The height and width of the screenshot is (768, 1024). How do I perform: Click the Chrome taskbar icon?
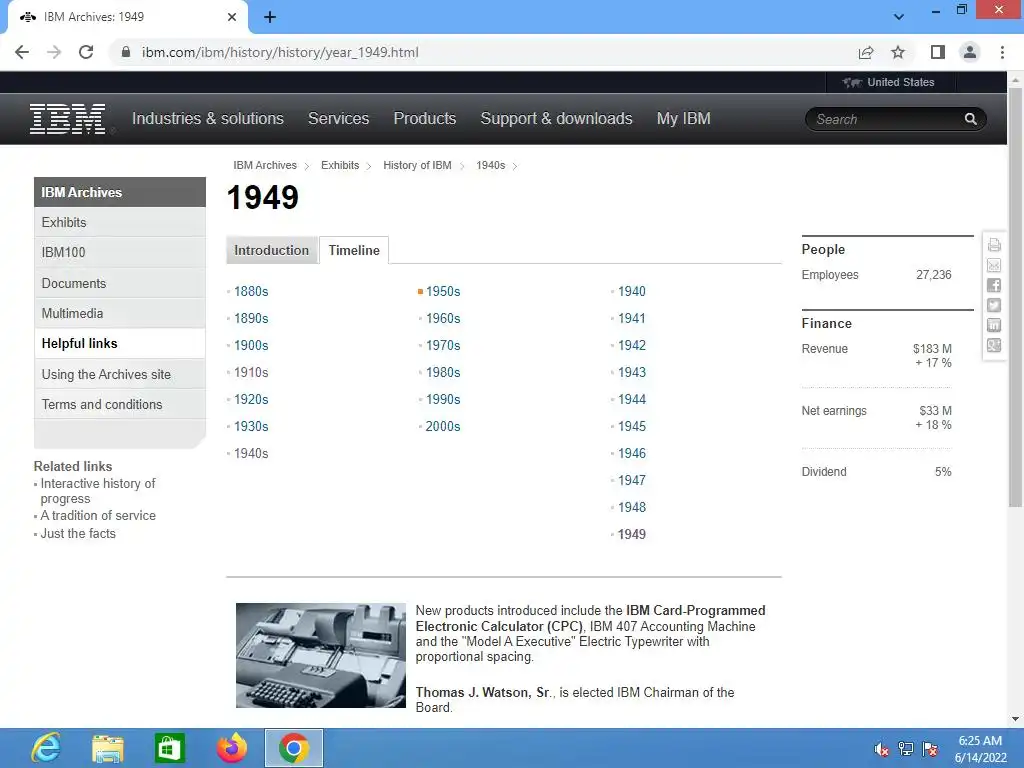[293, 748]
